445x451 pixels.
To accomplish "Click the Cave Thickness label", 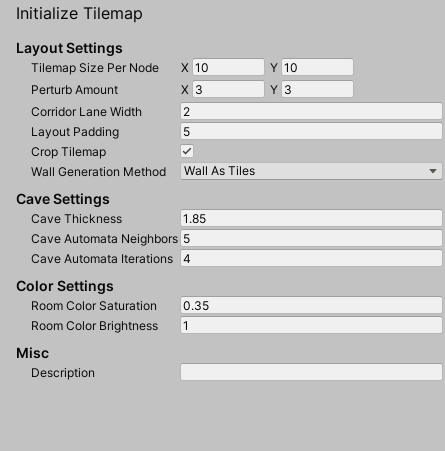I will 77,219.
